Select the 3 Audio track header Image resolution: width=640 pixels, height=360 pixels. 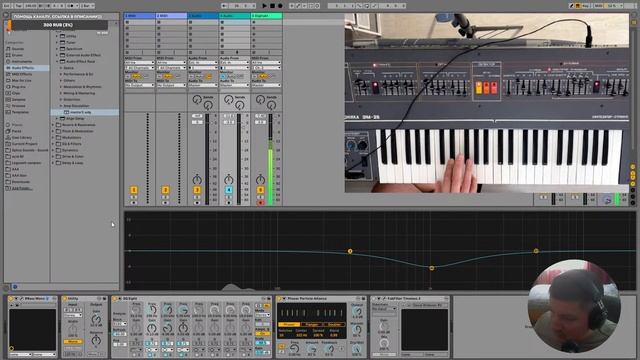(x=203, y=16)
